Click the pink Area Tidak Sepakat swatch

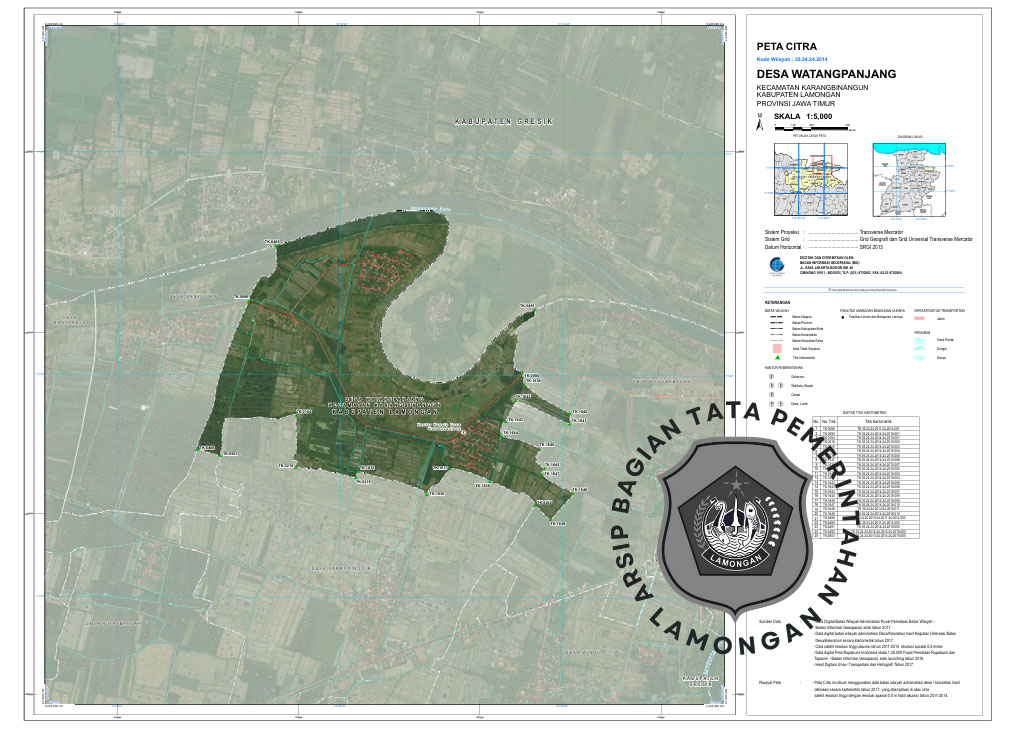click(776, 348)
